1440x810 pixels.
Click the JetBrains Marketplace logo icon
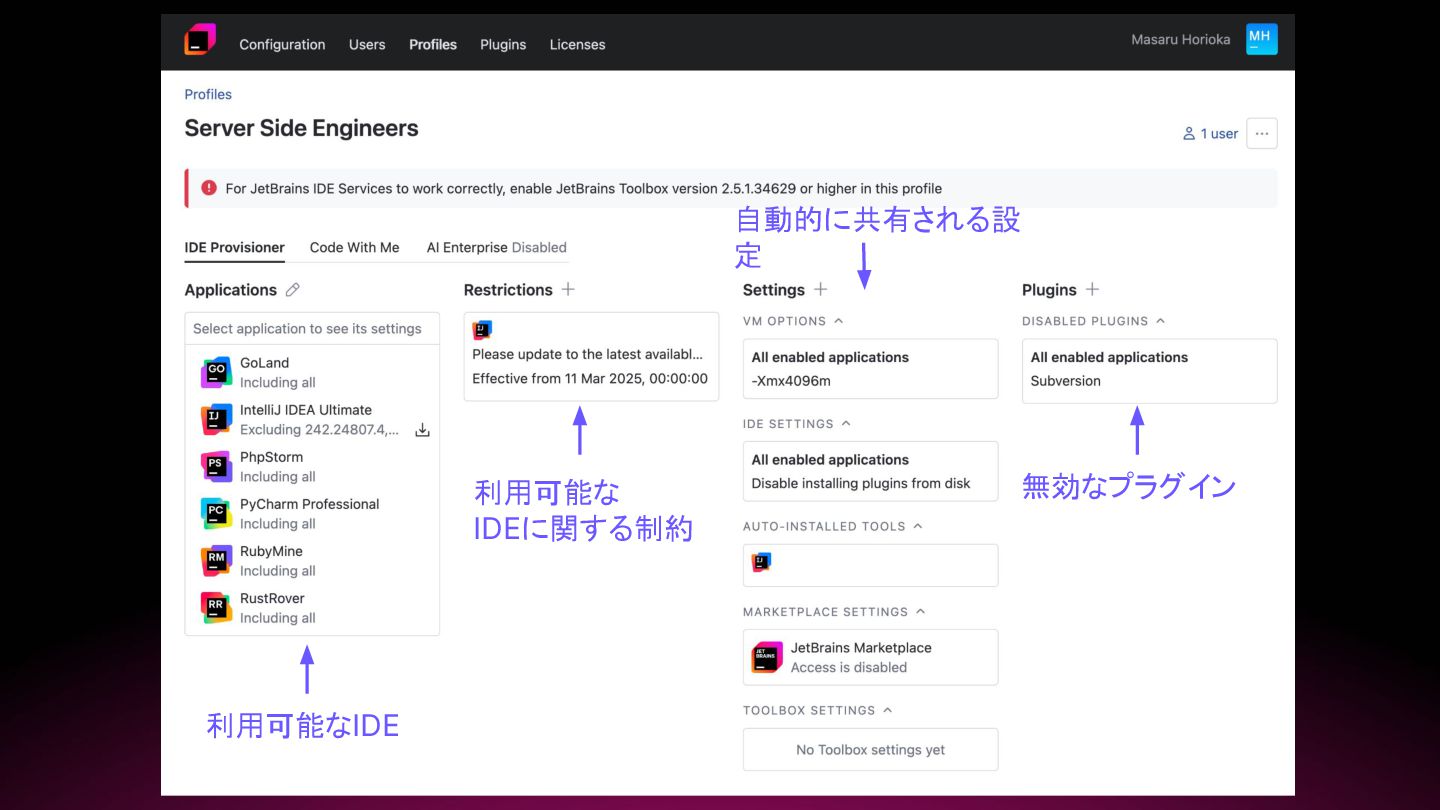767,657
